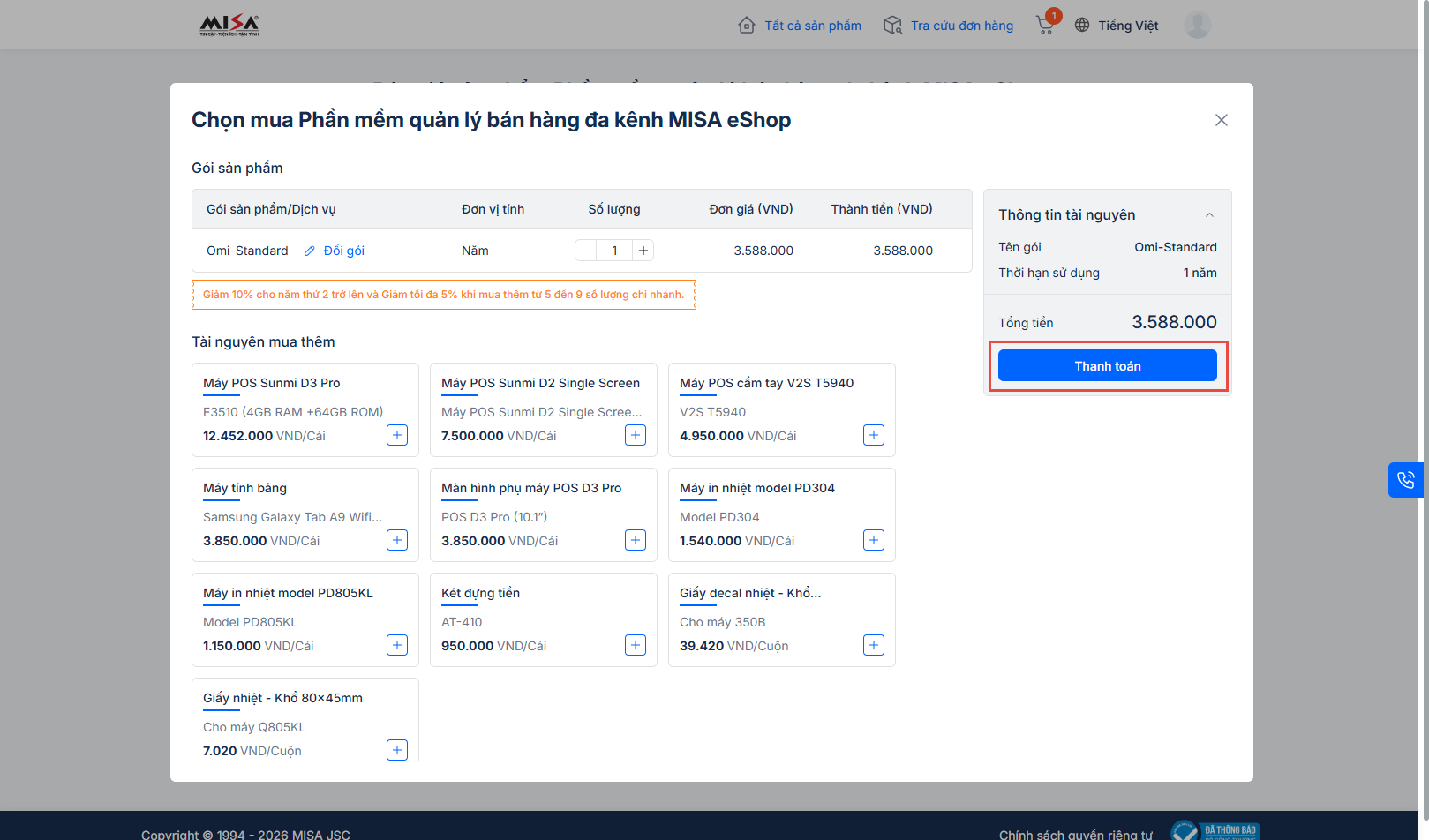1429x840 pixels.
Task: Click the price 1.540.000 VND/Cái
Action: point(737,541)
